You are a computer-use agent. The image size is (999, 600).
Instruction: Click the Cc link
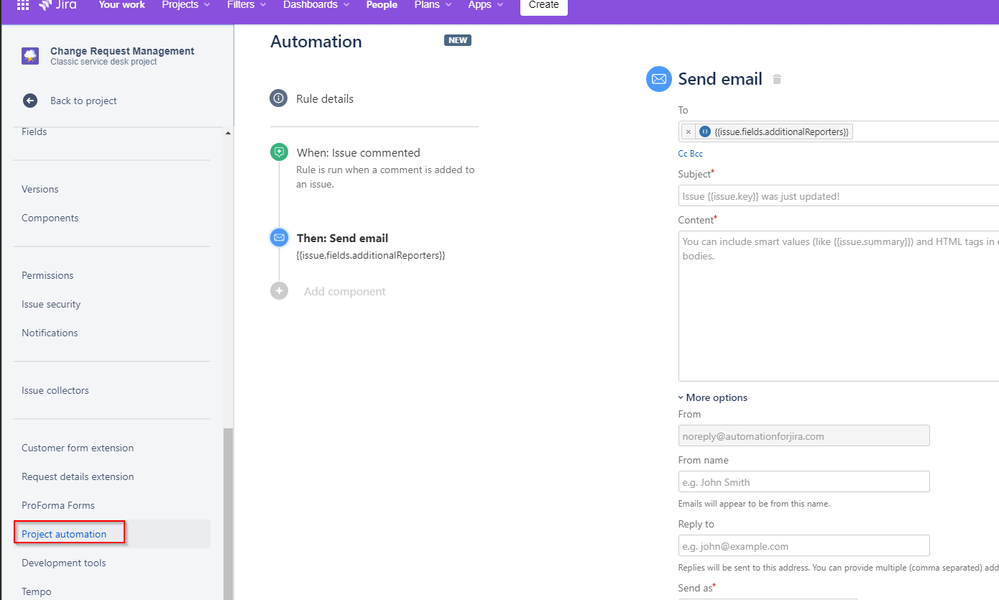click(x=682, y=154)
